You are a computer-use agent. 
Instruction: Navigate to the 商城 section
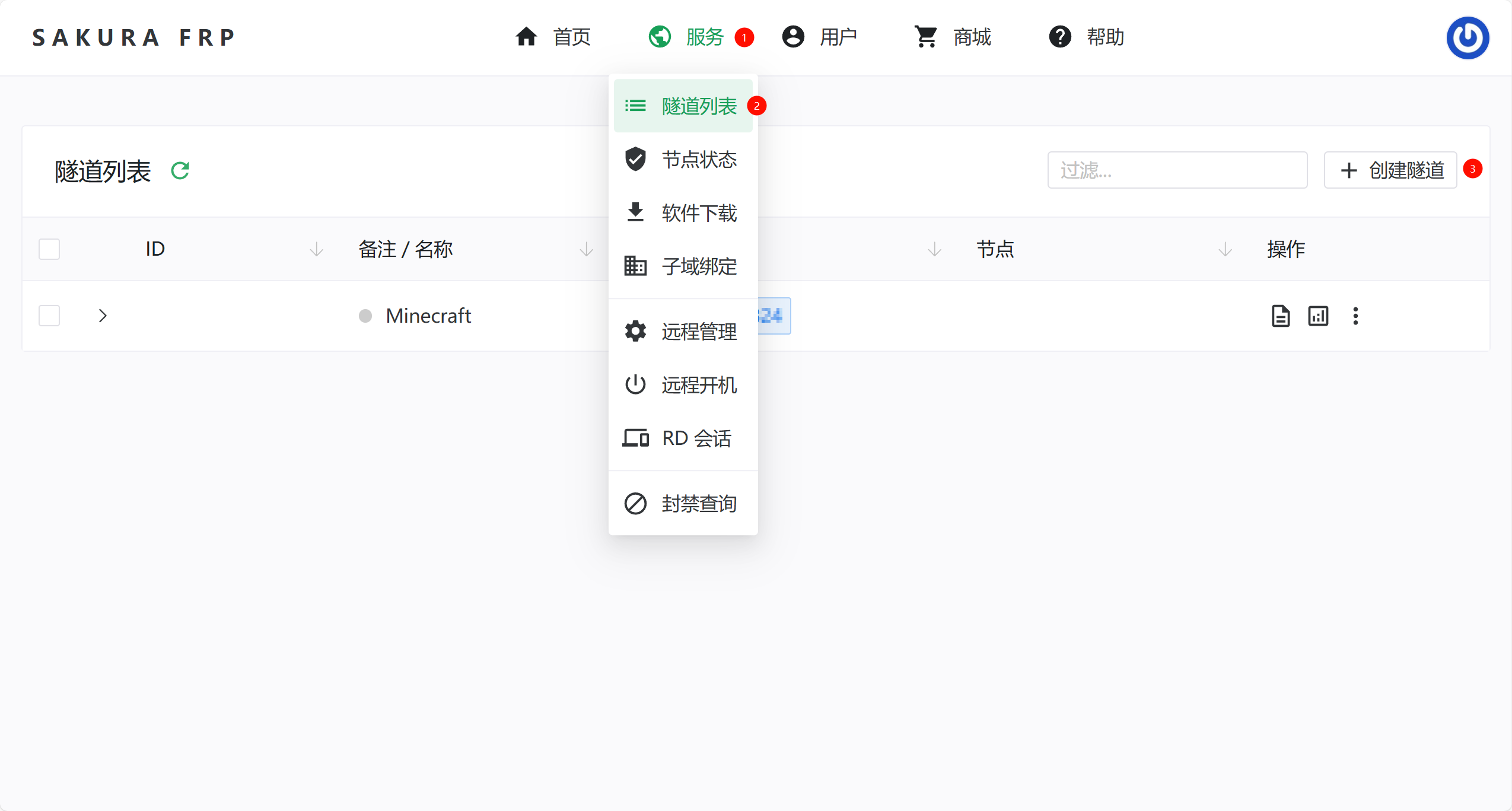coord(971,37)
